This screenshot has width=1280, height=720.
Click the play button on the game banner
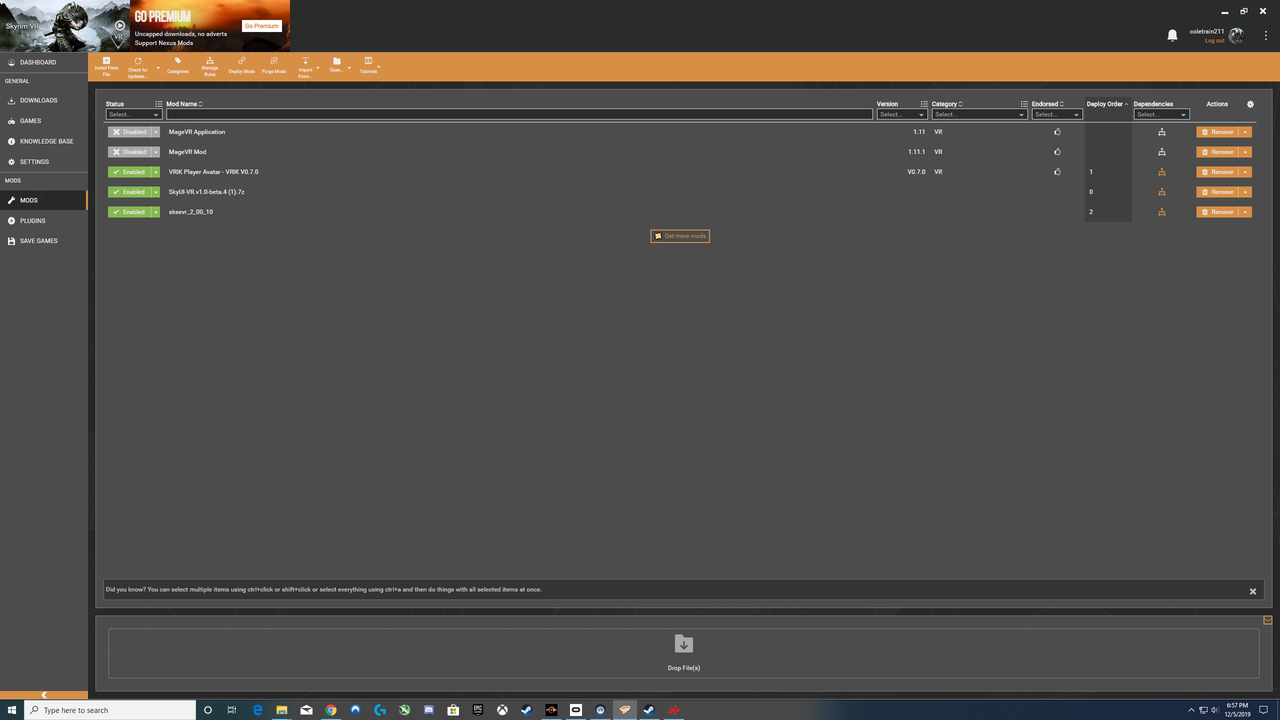[120, 26]
